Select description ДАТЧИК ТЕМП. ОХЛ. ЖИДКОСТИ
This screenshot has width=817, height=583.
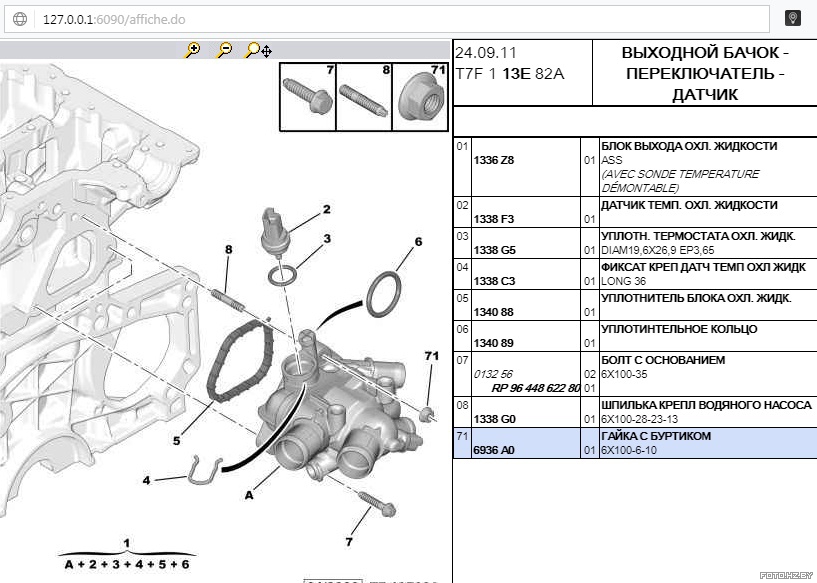tap(689, 205)
